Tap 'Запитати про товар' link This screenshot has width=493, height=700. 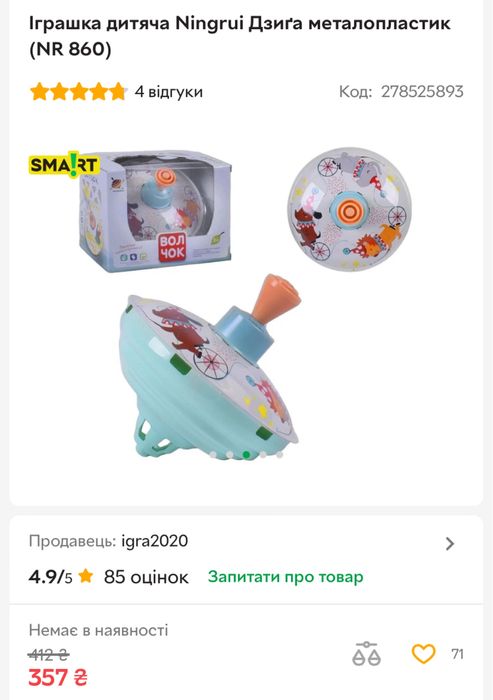[285, 576]
